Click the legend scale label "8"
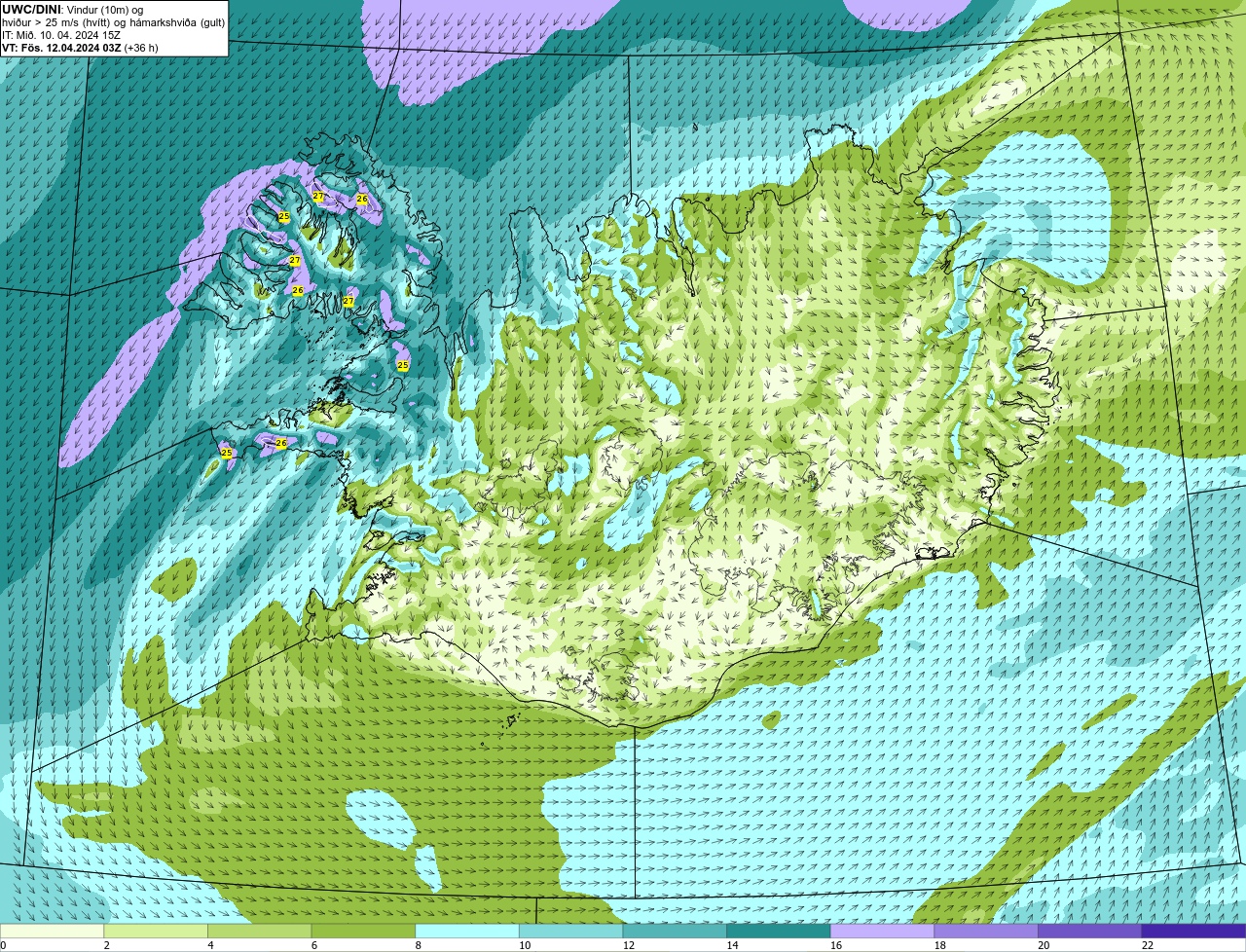 (x=417, y=945)
